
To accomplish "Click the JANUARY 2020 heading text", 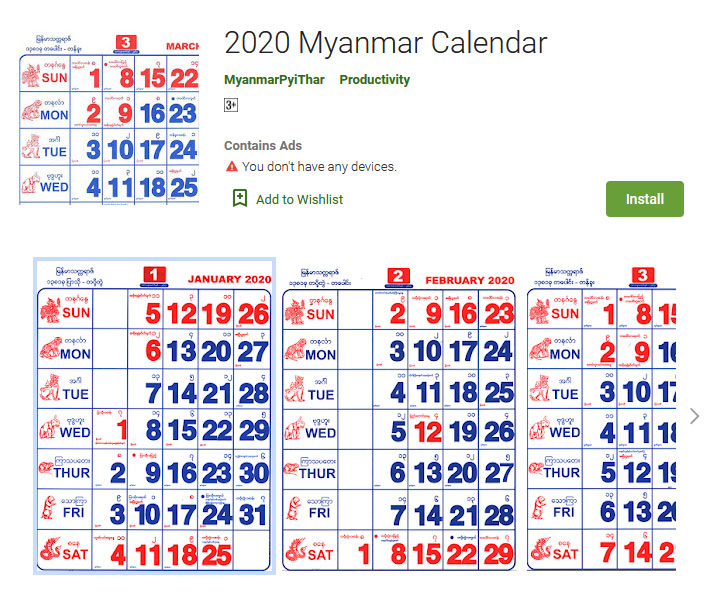I will point(229,279).
